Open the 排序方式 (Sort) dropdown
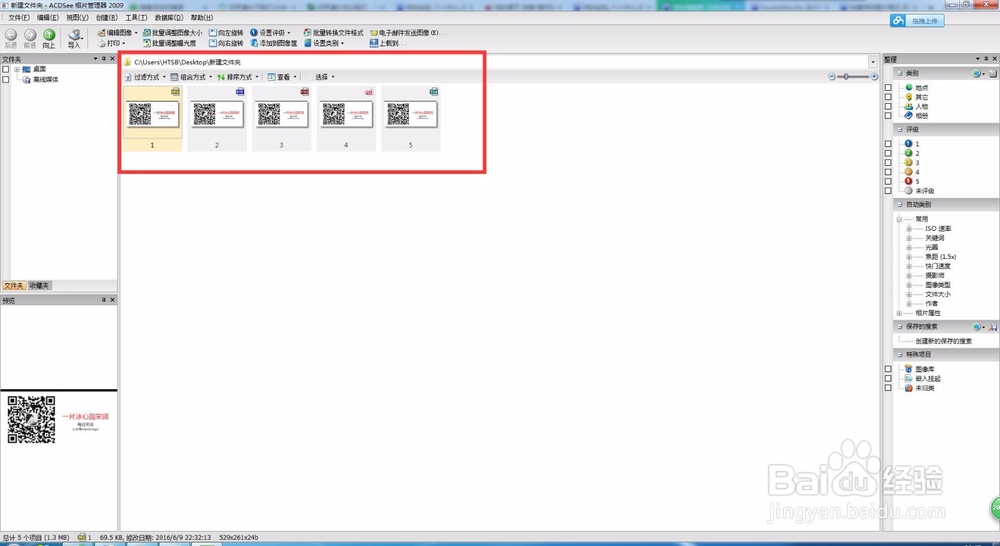This screenshot has width=1000, height=546. (x=238, y=77)
